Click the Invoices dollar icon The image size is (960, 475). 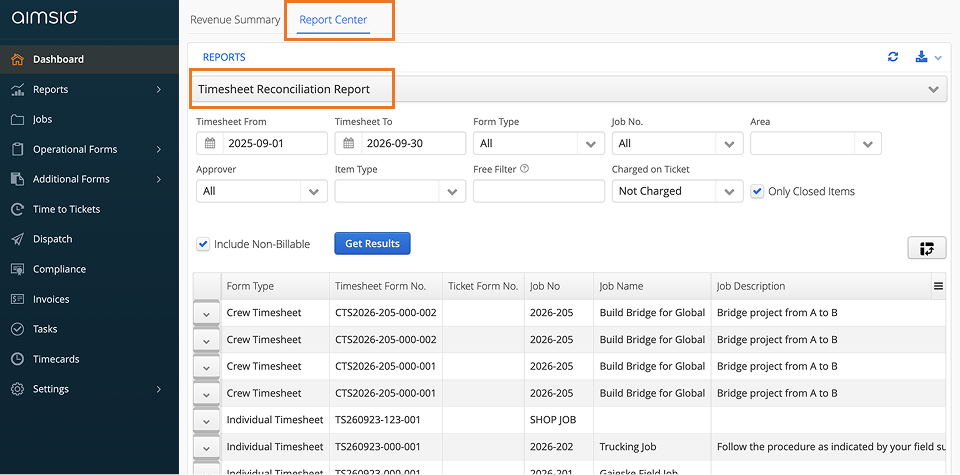point(17,299)
